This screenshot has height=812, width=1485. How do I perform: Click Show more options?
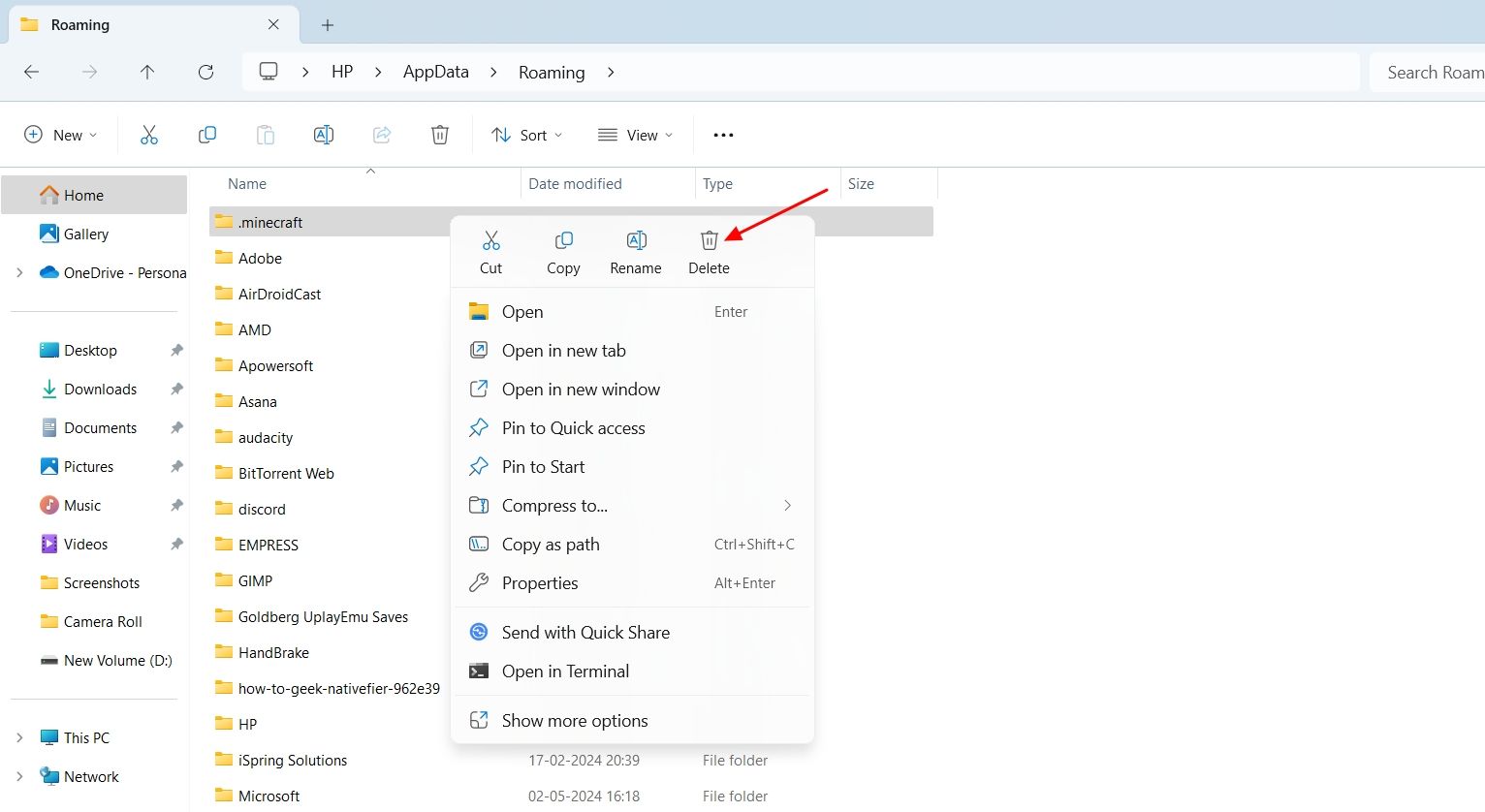coord(632,721)
